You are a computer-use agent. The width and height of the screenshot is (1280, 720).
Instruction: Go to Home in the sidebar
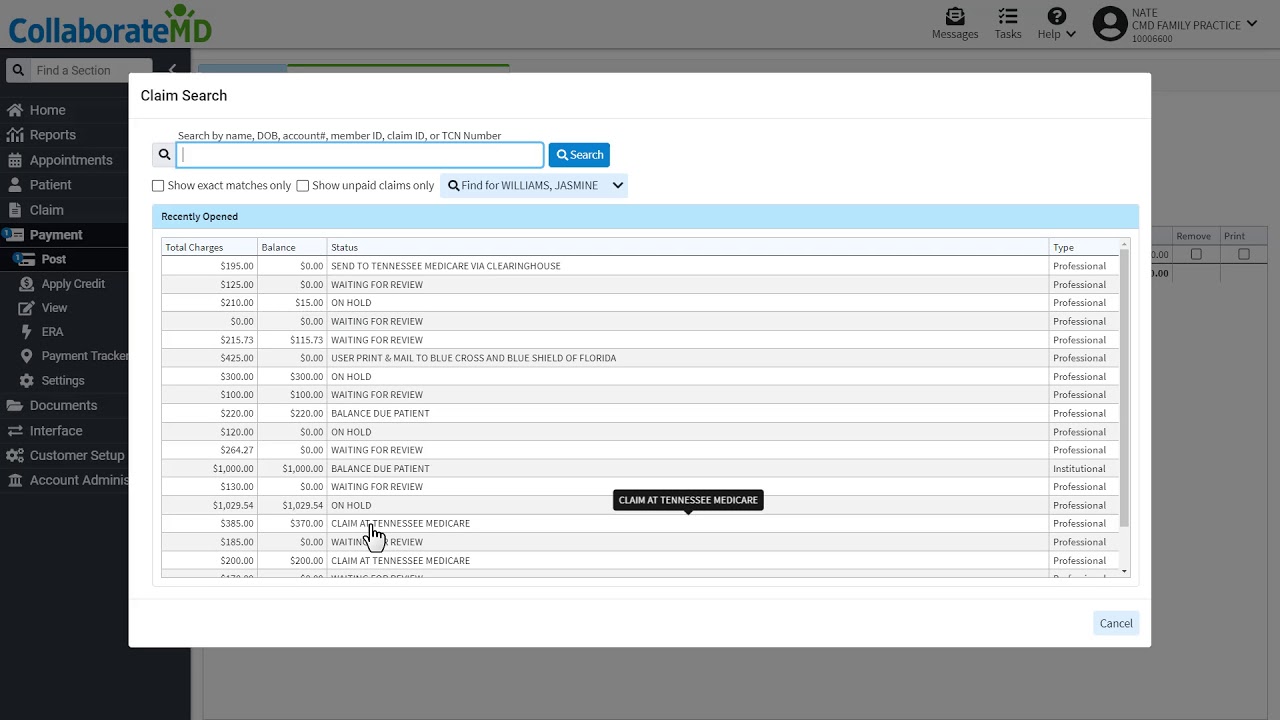[47, 110]
